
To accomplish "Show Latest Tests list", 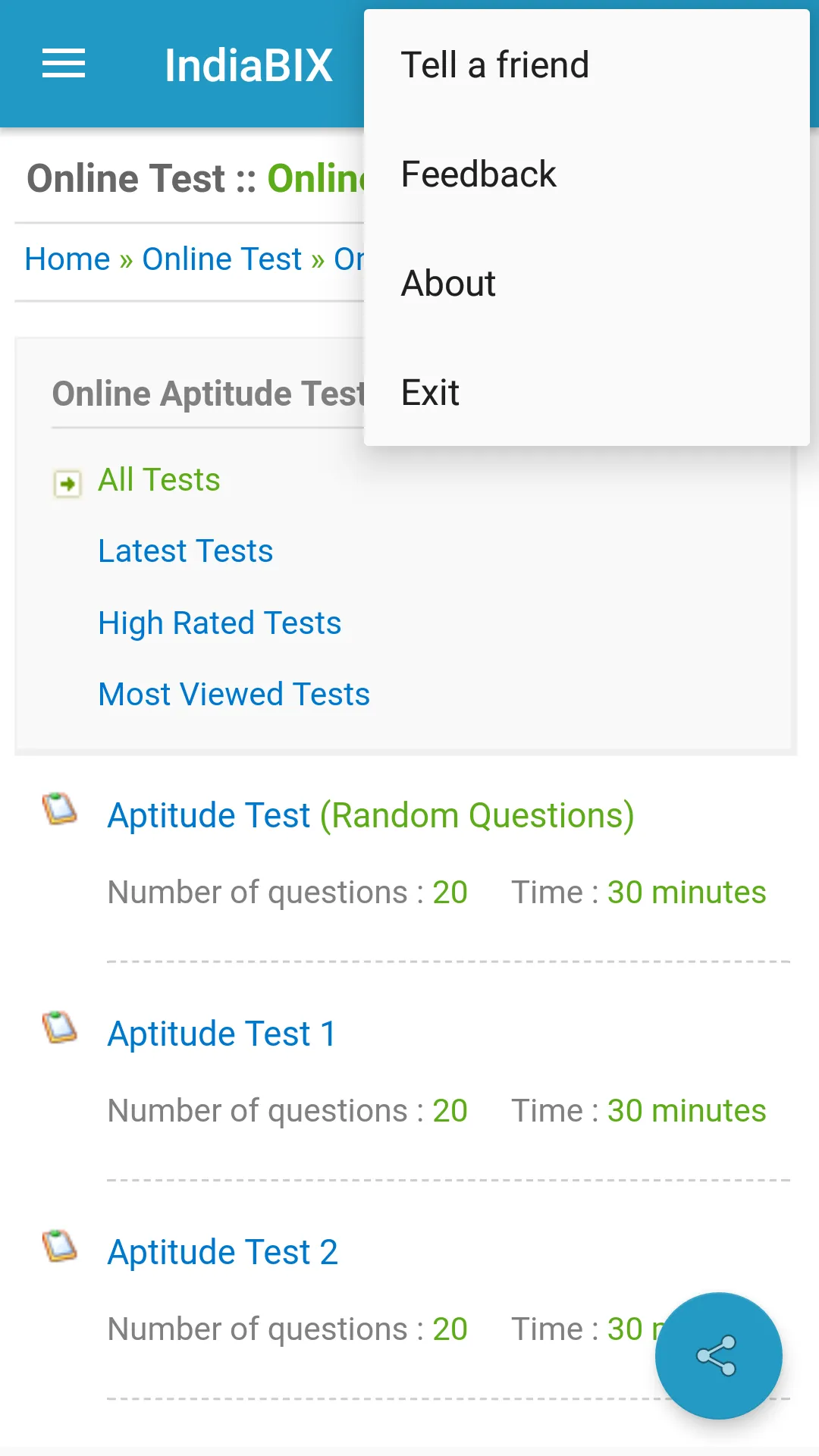I will tap(186, 551).
